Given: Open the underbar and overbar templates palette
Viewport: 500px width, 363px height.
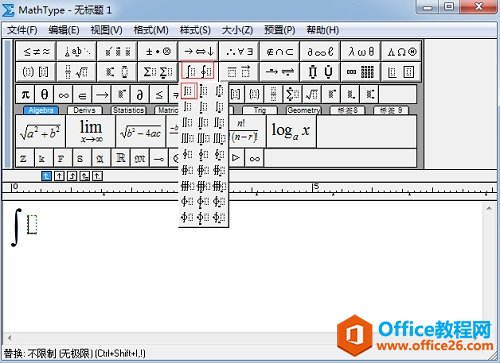Looking at the screenshot, I should click(239, 71).
